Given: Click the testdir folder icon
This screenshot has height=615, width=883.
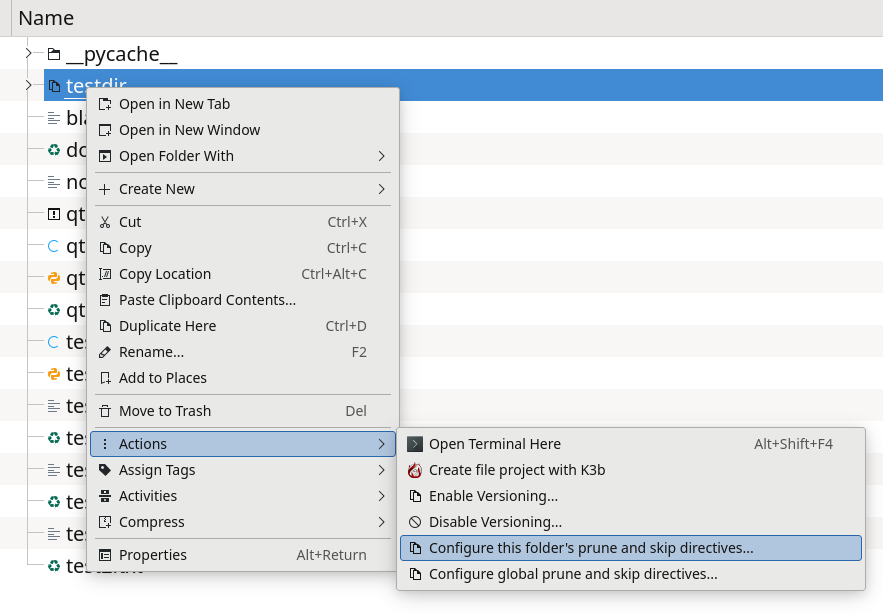Looking at the screenshot, I should click(54, 86).
